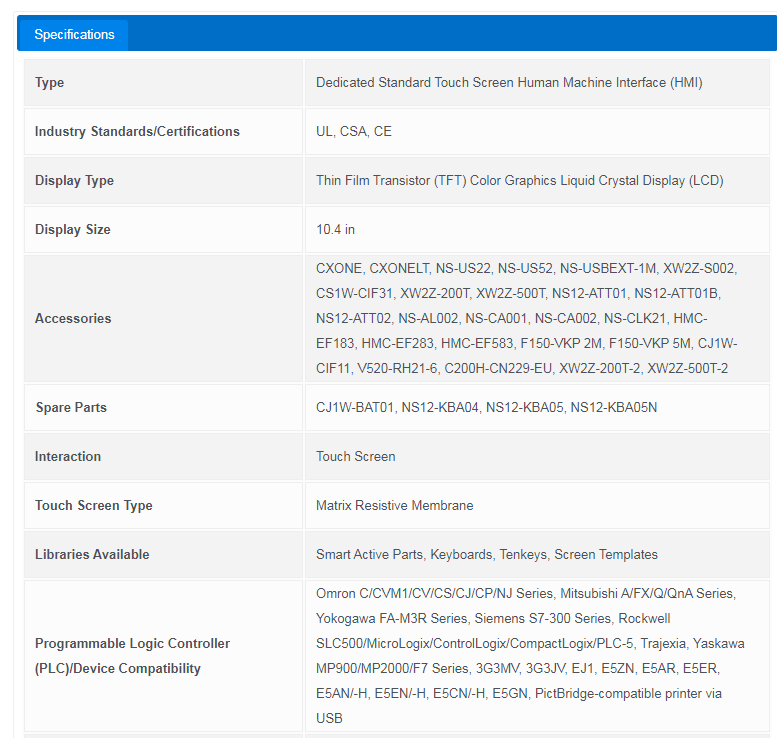Click the Display Size row label
Image resolution: width=777 pixels, height=738 pixels.
[x=73, y=230]
